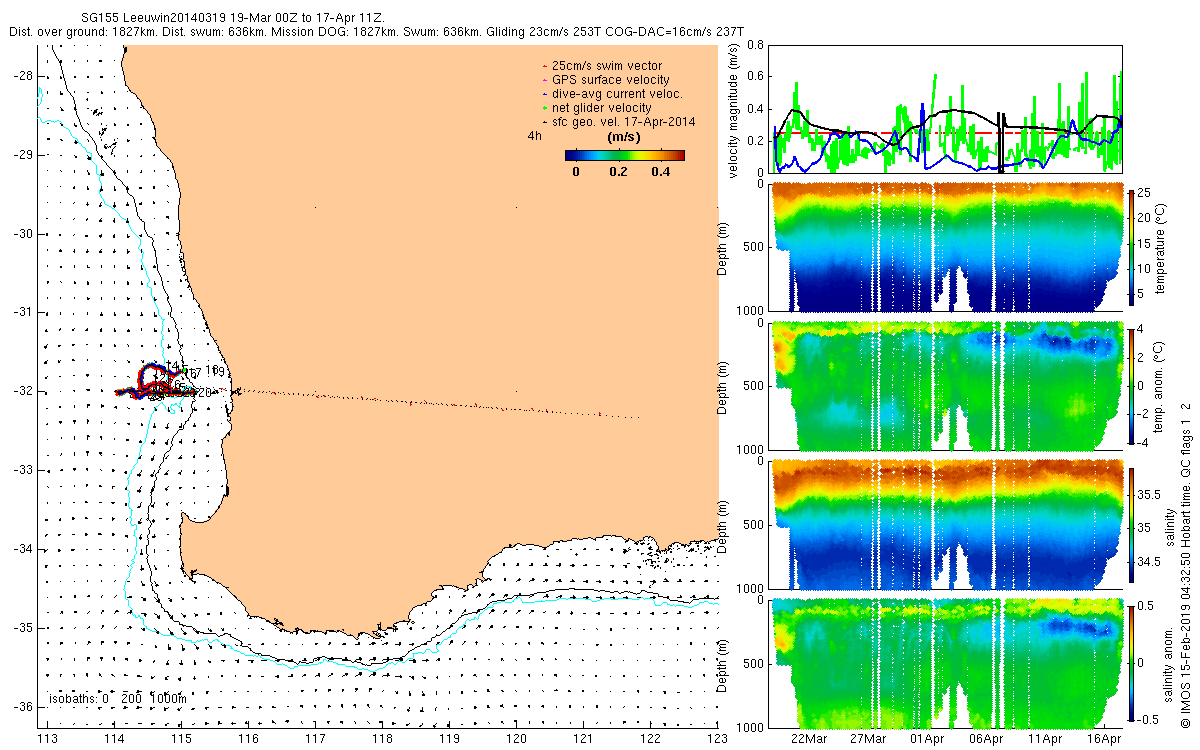Click the salinity colorbar
The height and width of the screenshot is (750, 1200).
coord(1132,525)
